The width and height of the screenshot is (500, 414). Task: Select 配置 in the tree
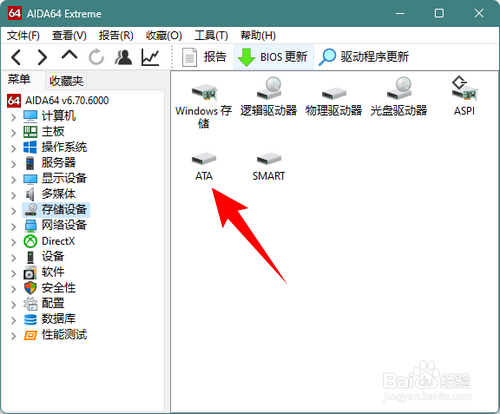(44, 303)
